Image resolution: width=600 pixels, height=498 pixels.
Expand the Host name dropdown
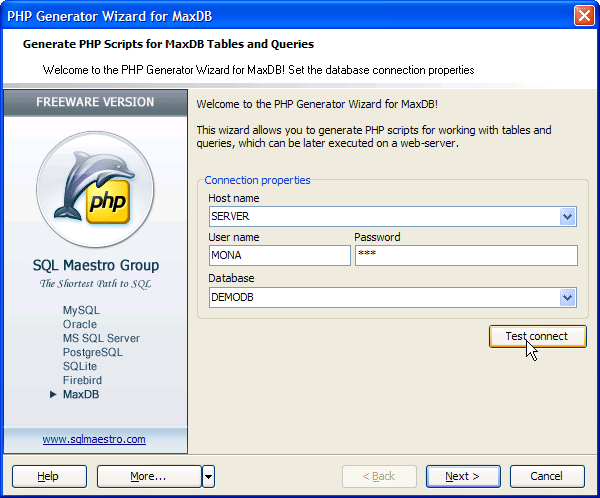[x=568, y=216]
